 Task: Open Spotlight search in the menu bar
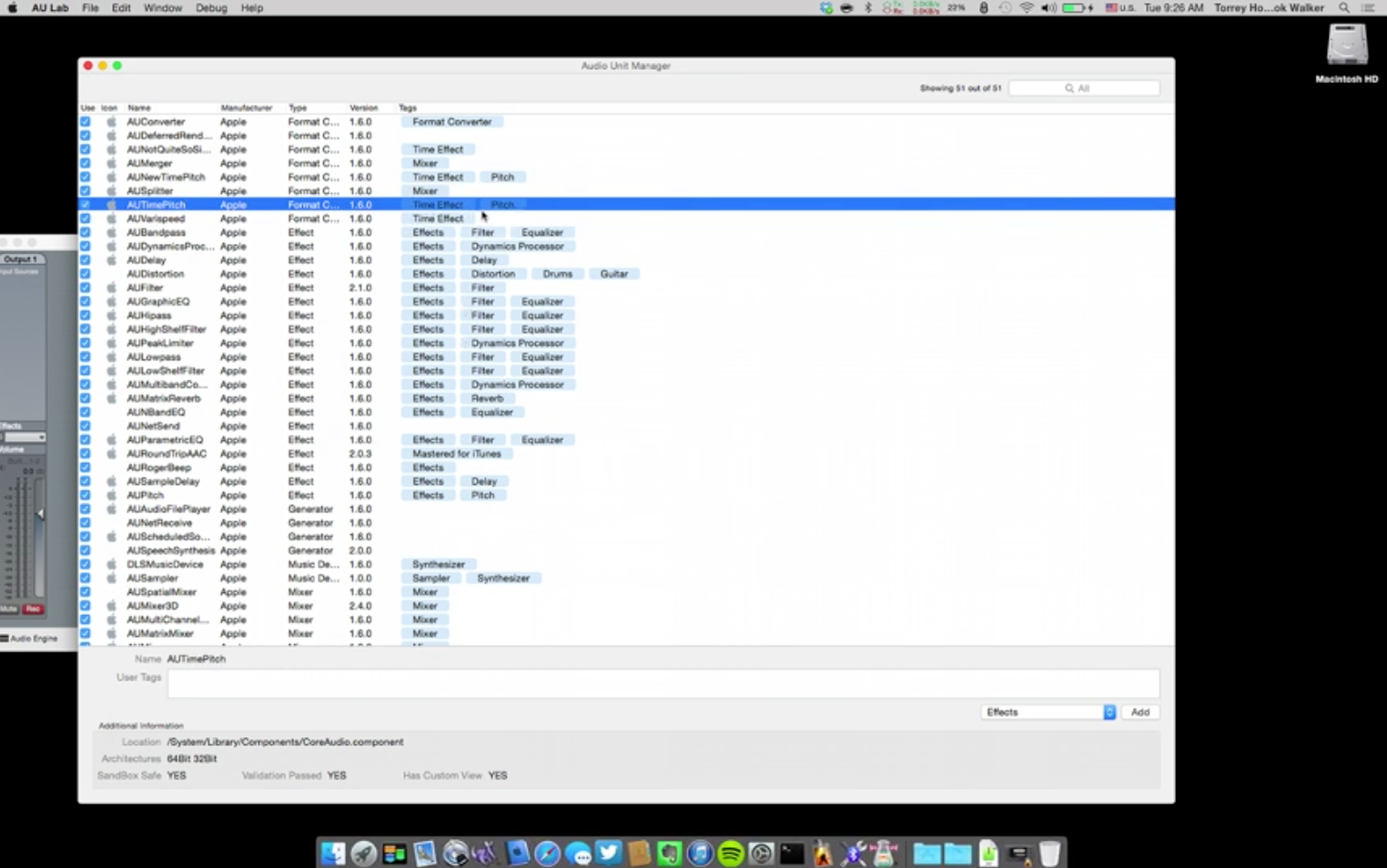click(x=1344, y=8)
